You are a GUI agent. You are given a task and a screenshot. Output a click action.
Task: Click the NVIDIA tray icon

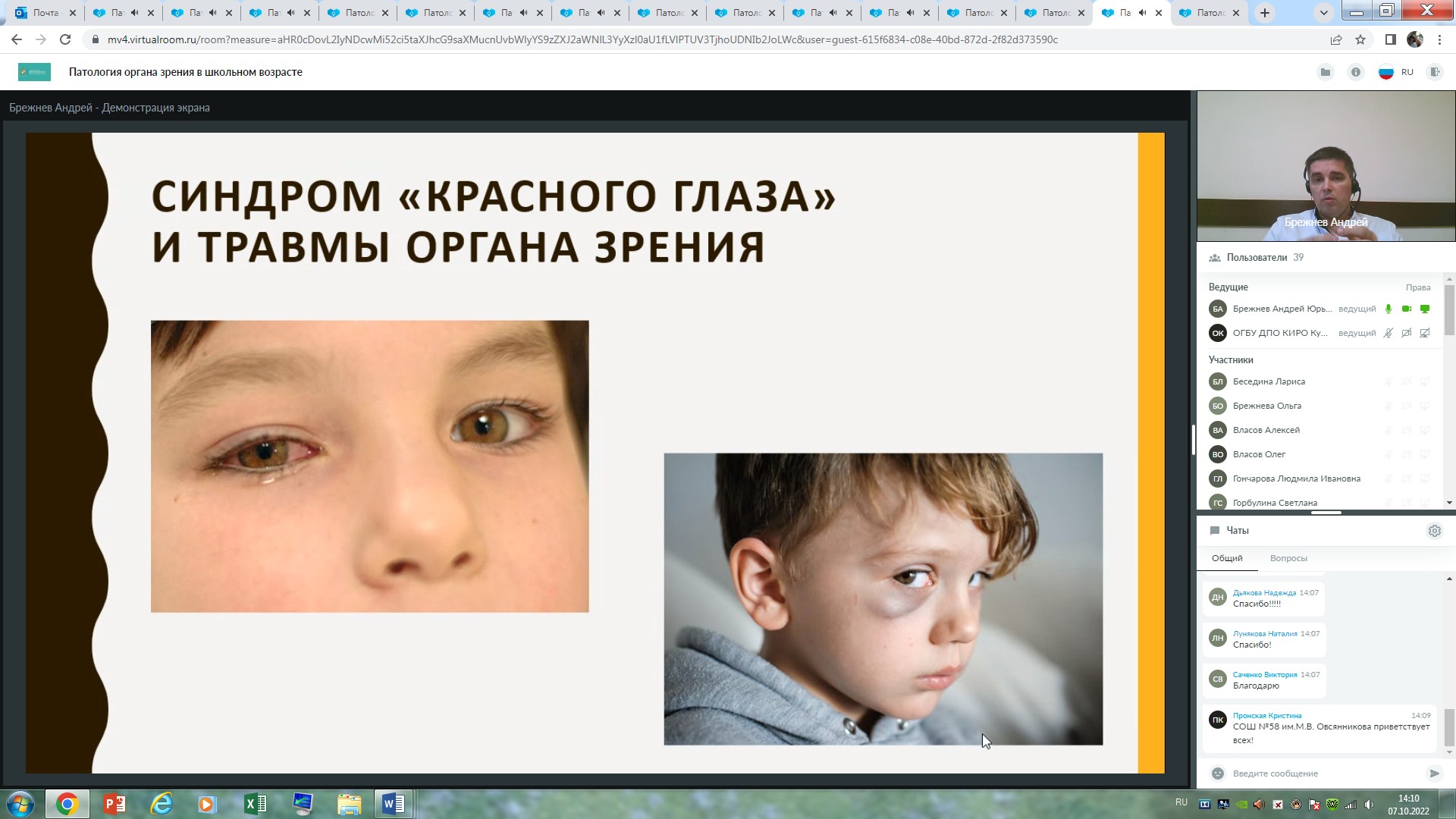click(1241, 805)
